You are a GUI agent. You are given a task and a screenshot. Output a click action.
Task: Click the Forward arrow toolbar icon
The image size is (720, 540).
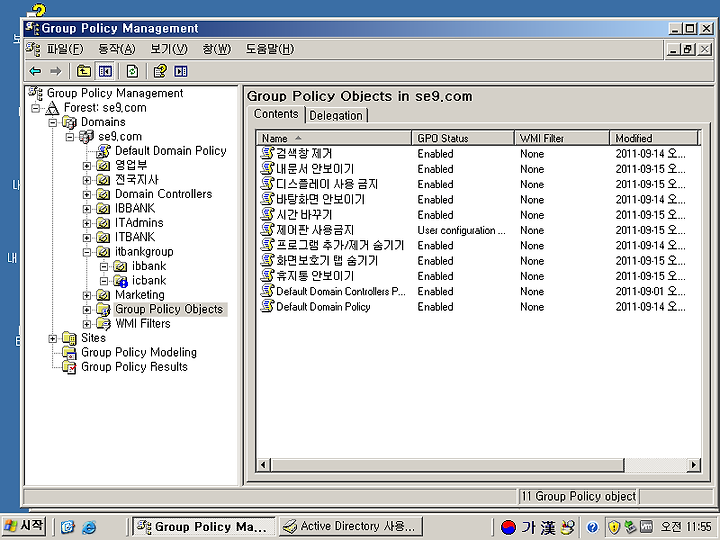(56, 71)
